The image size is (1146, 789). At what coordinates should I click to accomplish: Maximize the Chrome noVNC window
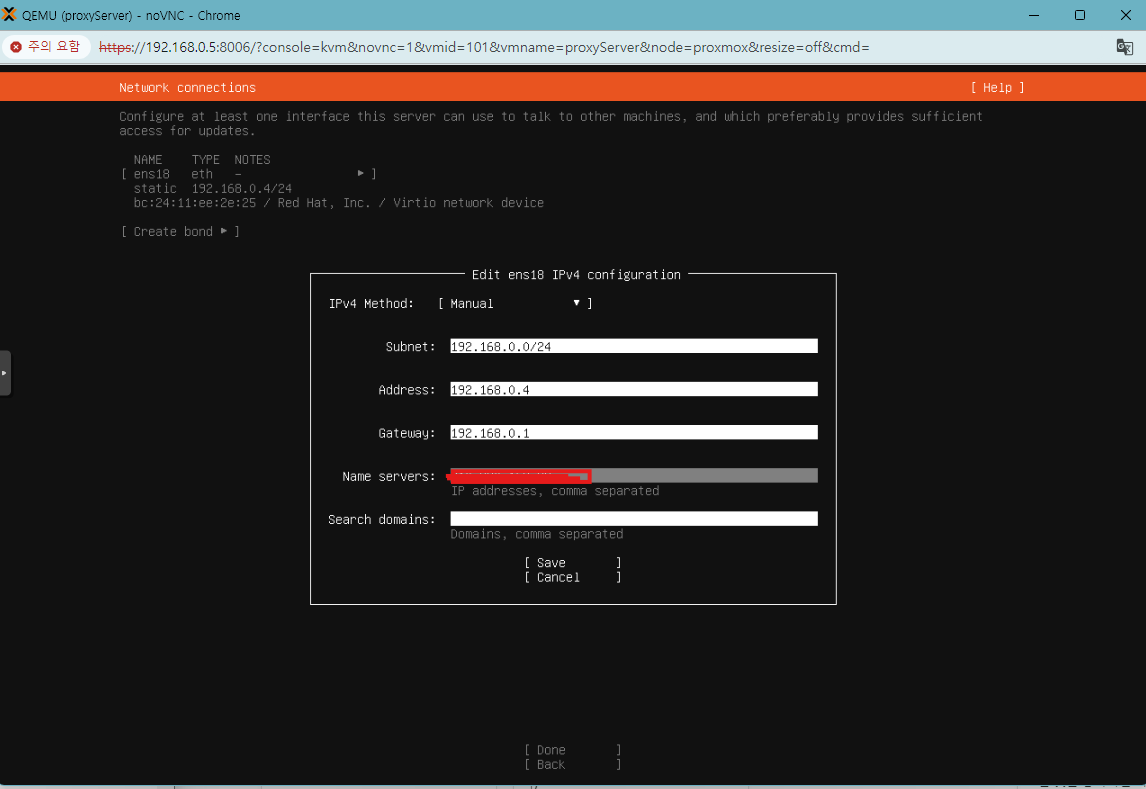pyautogui.click(x=1079, y=15)
